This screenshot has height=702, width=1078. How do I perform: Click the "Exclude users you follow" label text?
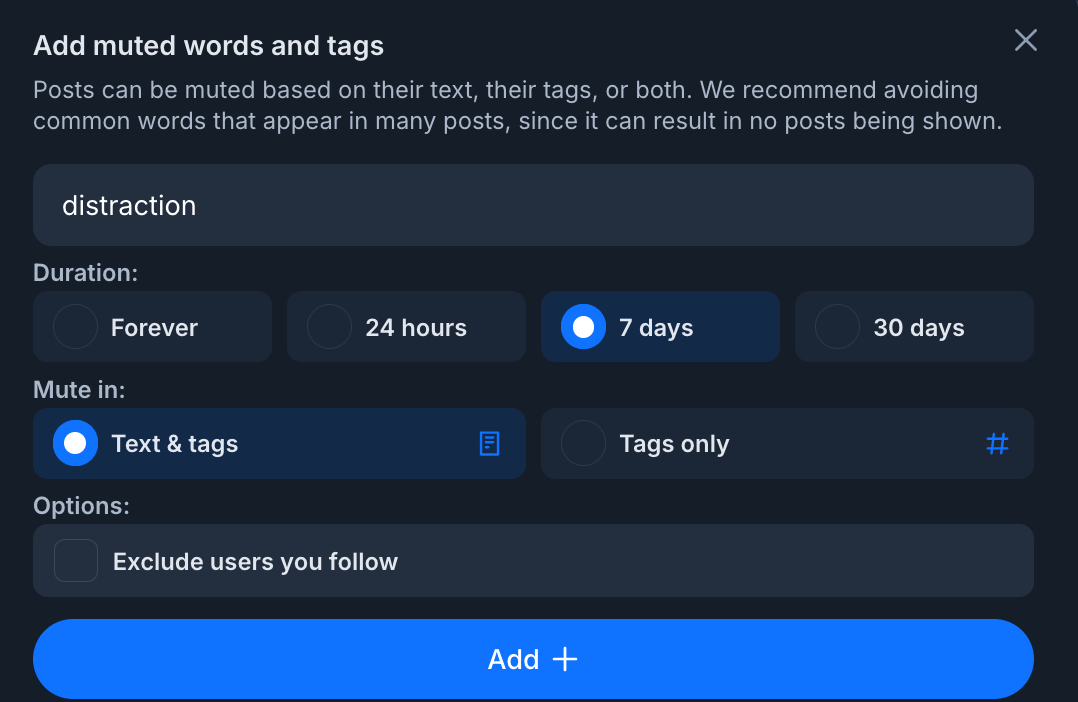tap(255, 562)
